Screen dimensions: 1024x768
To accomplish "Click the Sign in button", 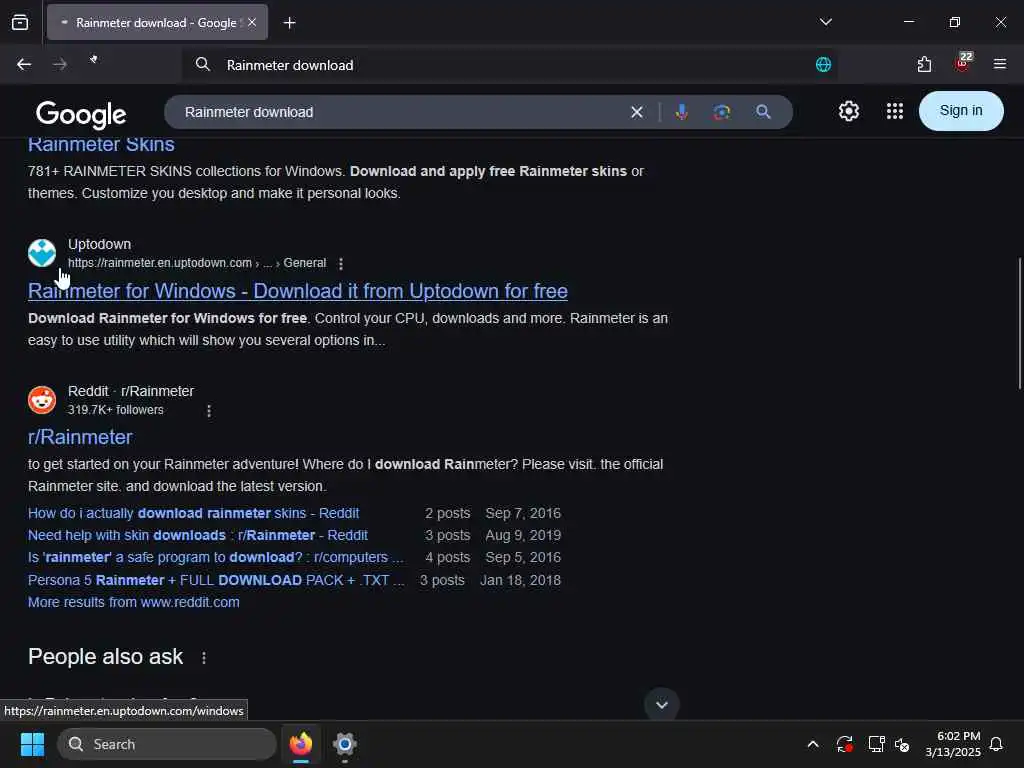I will click(x=961, y=110).
